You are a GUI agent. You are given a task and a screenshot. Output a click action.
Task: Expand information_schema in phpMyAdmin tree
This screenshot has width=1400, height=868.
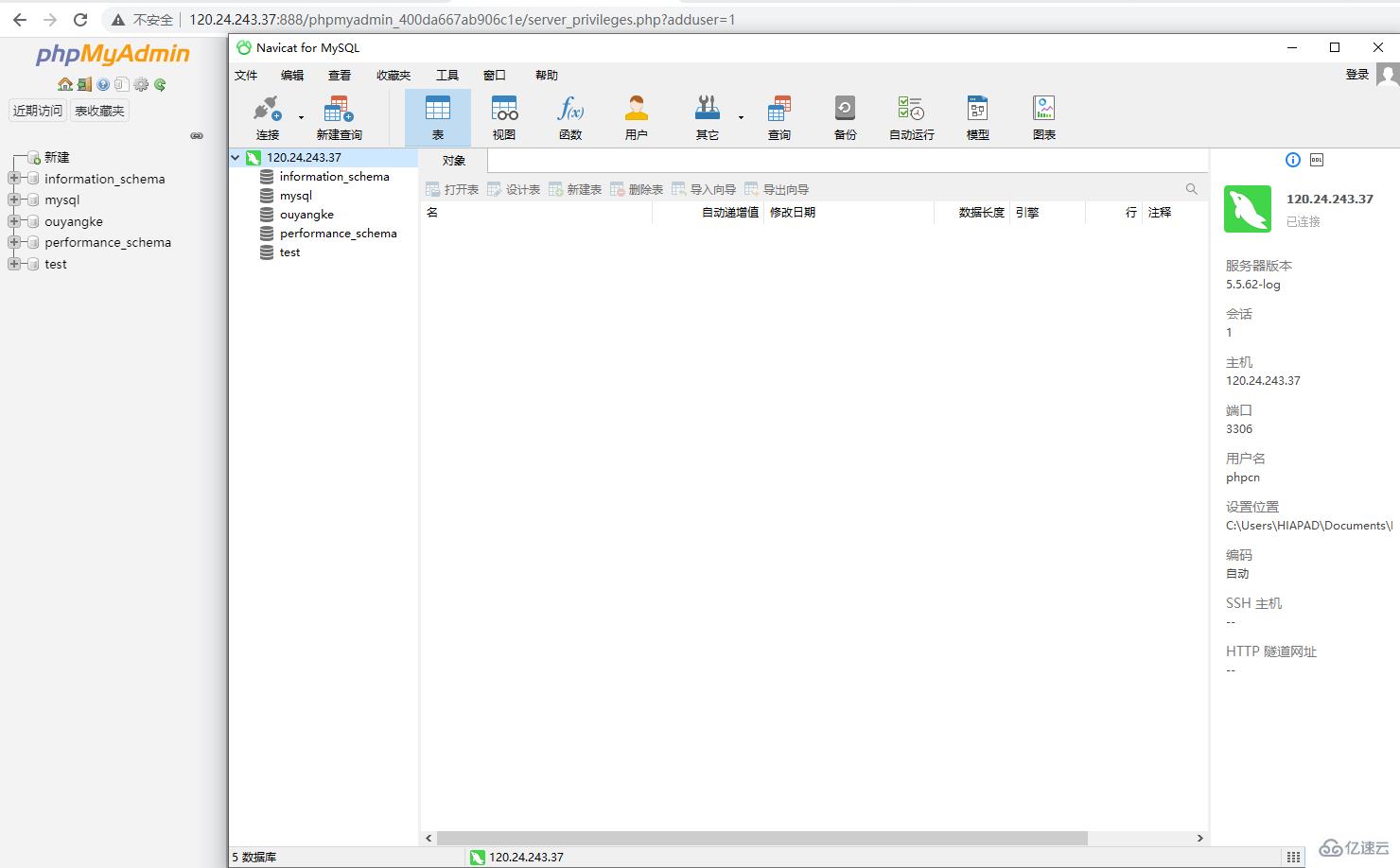(14, 179)
